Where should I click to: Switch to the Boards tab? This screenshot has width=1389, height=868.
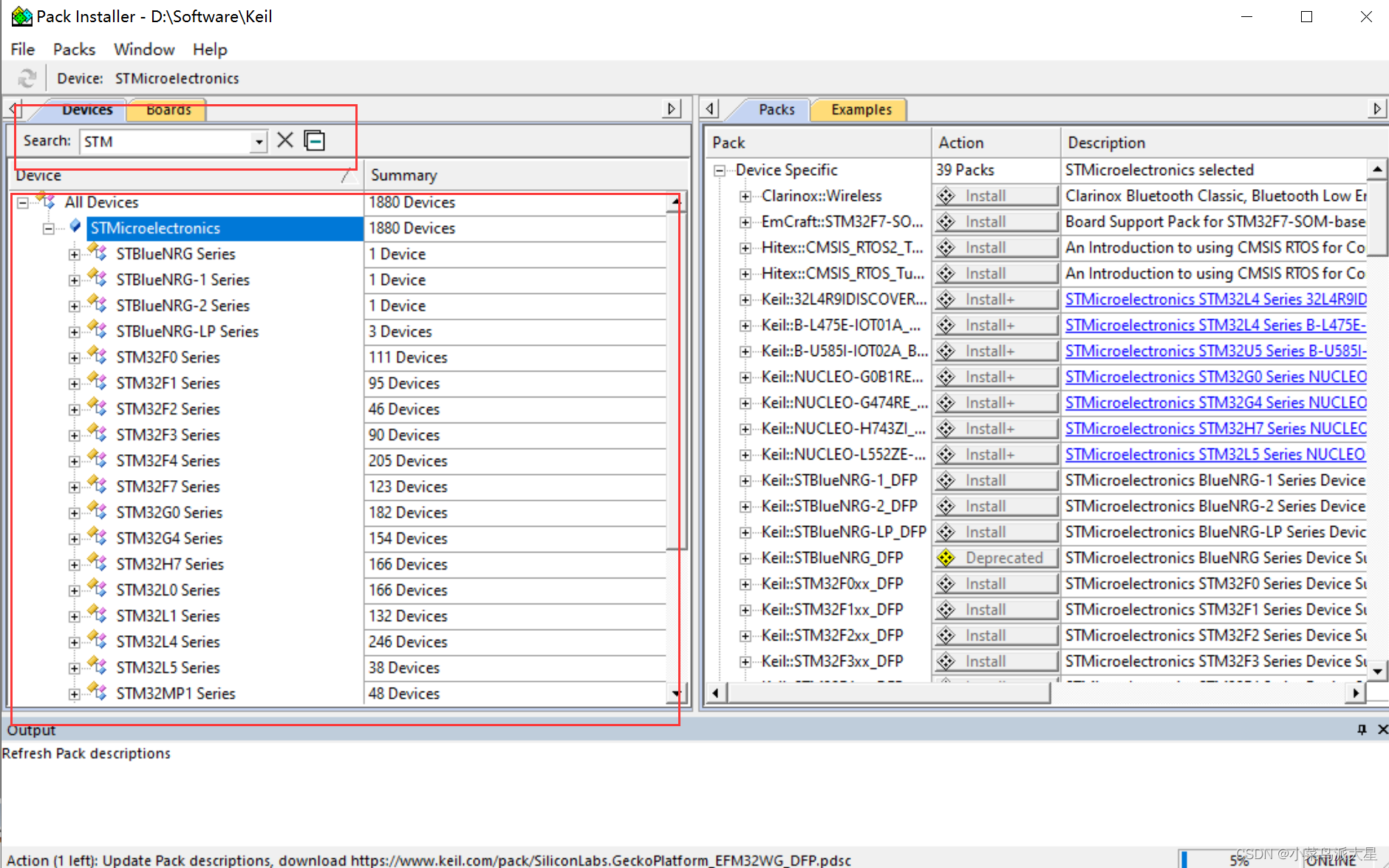(168, 109)
